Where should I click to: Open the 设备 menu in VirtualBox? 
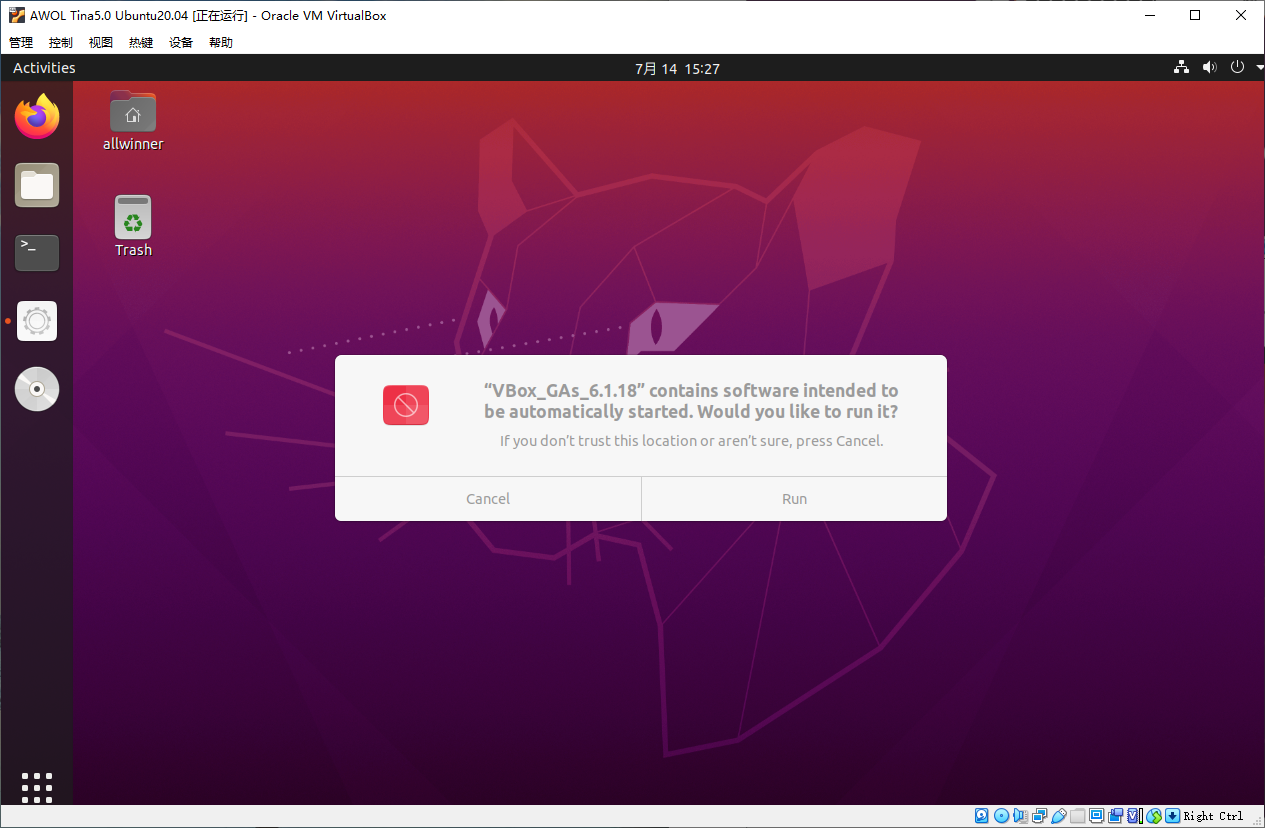(181, 43)
